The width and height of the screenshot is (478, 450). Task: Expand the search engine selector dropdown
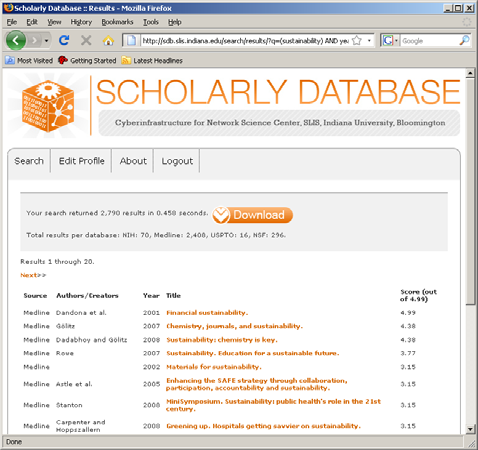click(396, 41)
